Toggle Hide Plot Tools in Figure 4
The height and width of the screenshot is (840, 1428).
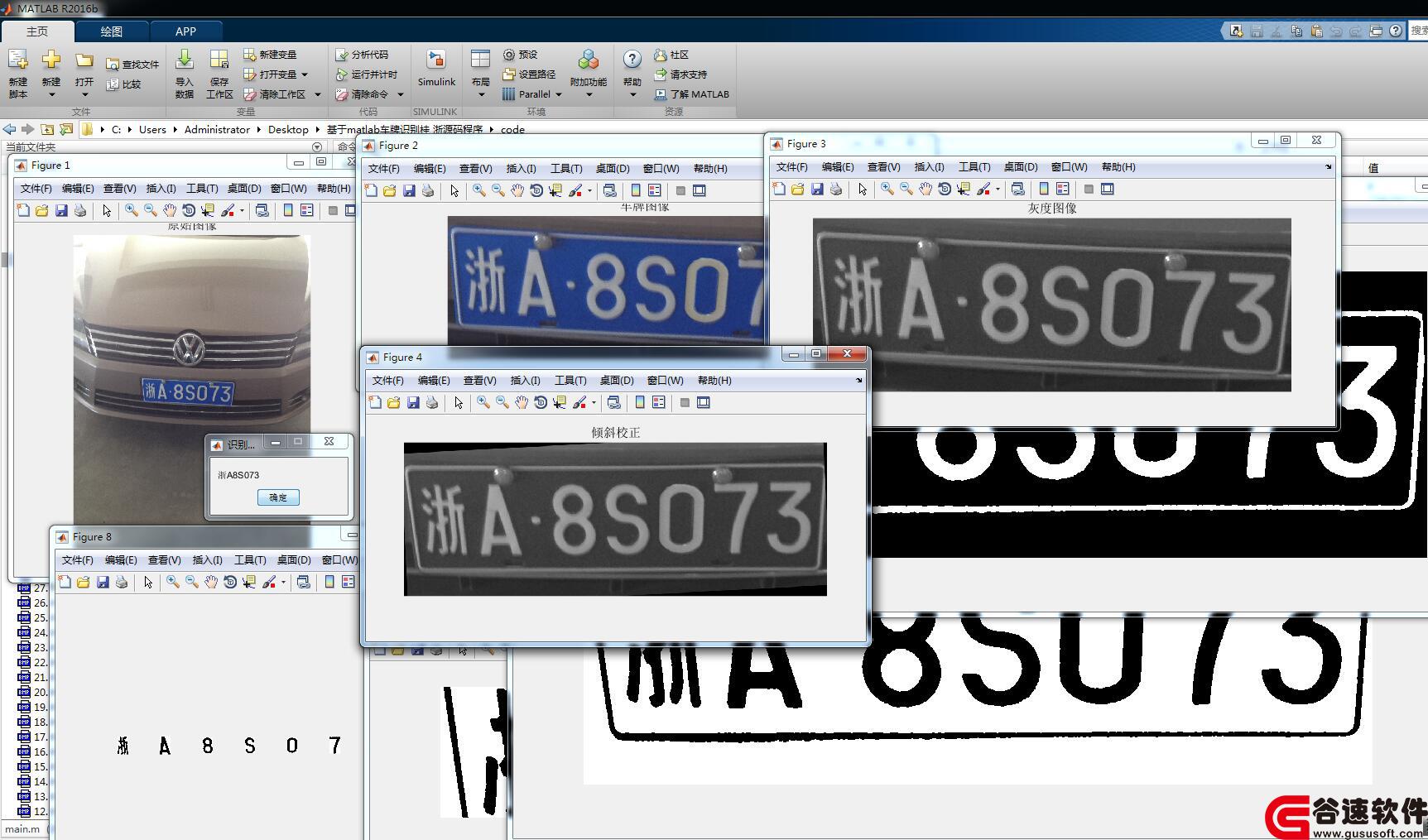tap(685, 402)
